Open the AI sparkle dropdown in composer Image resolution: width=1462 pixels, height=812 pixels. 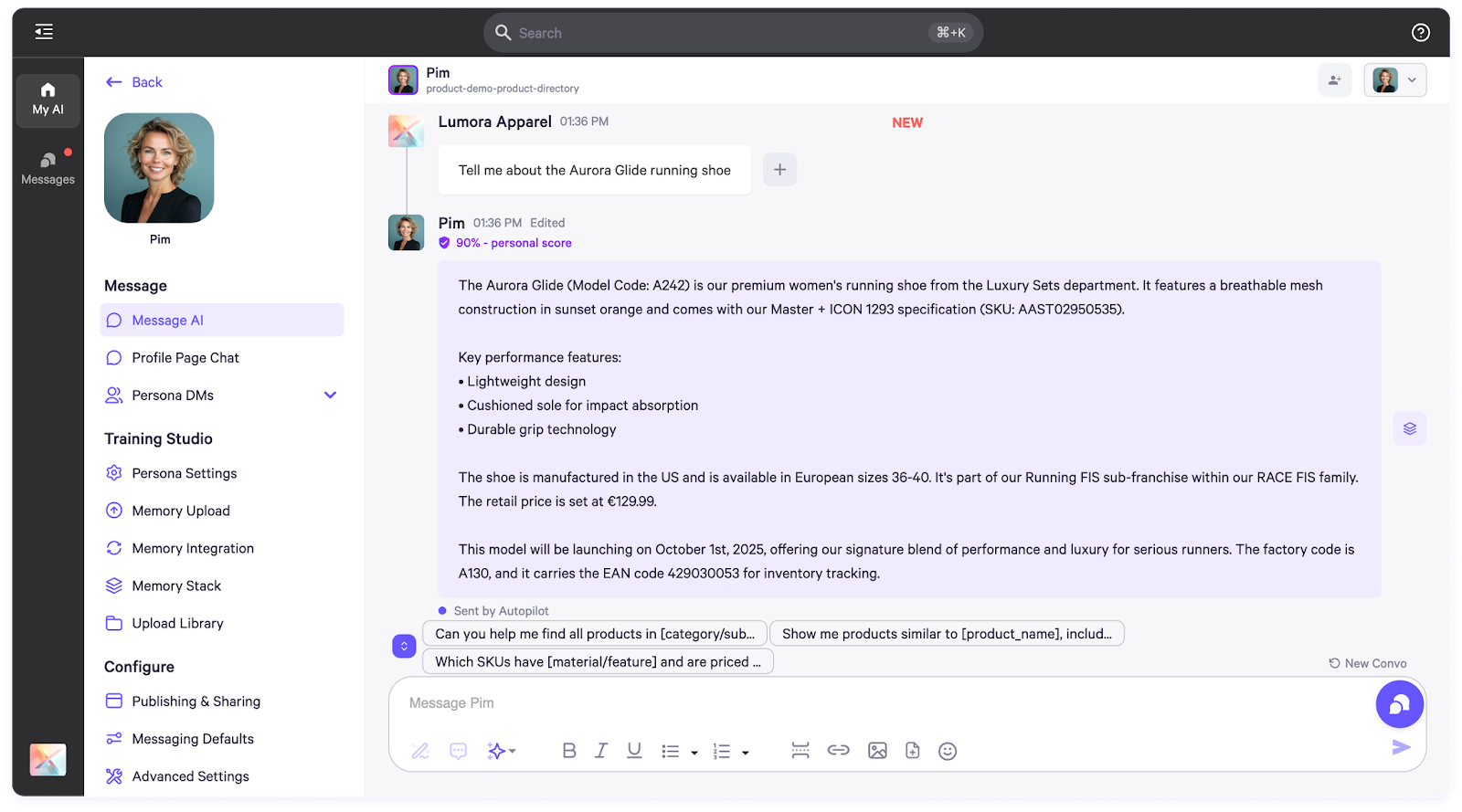click(502, 751)
